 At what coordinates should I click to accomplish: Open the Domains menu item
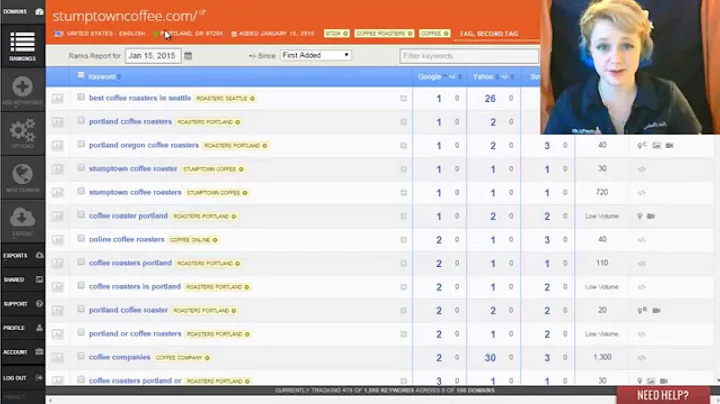pyautogui.click(x=22, y=11)
